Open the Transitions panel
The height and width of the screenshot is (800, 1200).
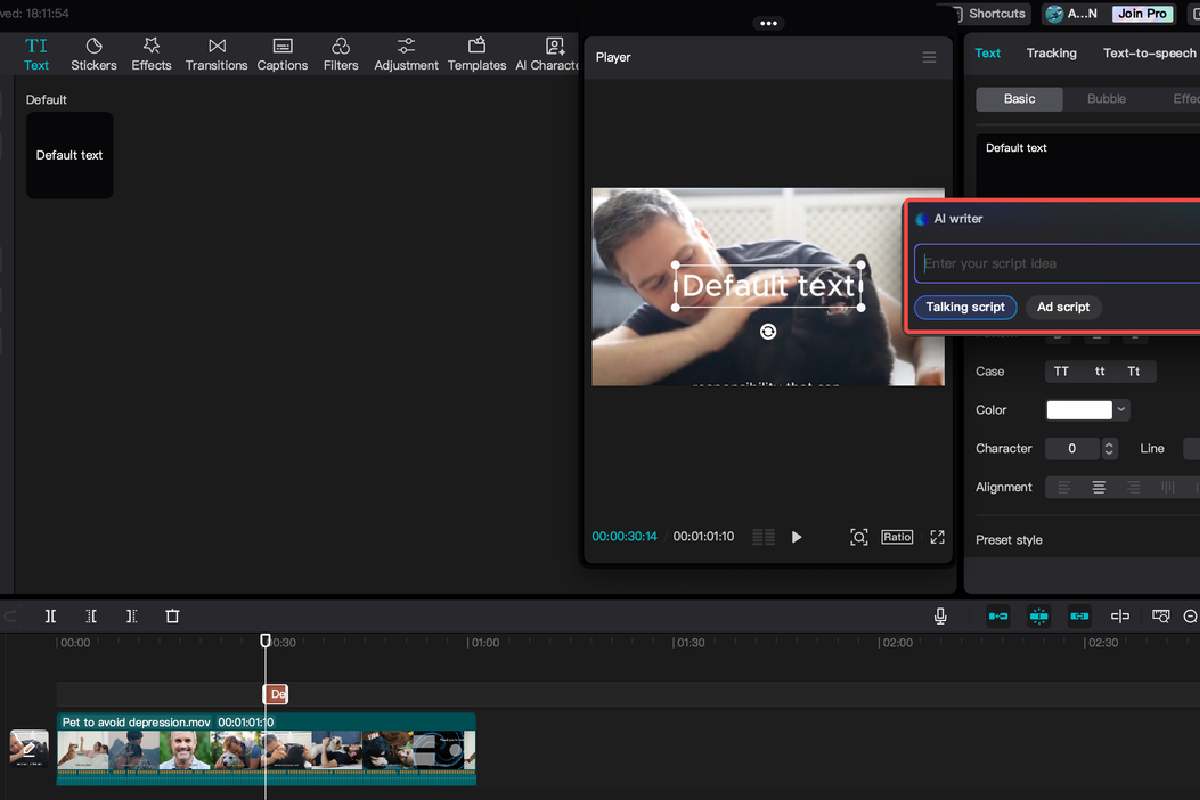coord(216,54)
